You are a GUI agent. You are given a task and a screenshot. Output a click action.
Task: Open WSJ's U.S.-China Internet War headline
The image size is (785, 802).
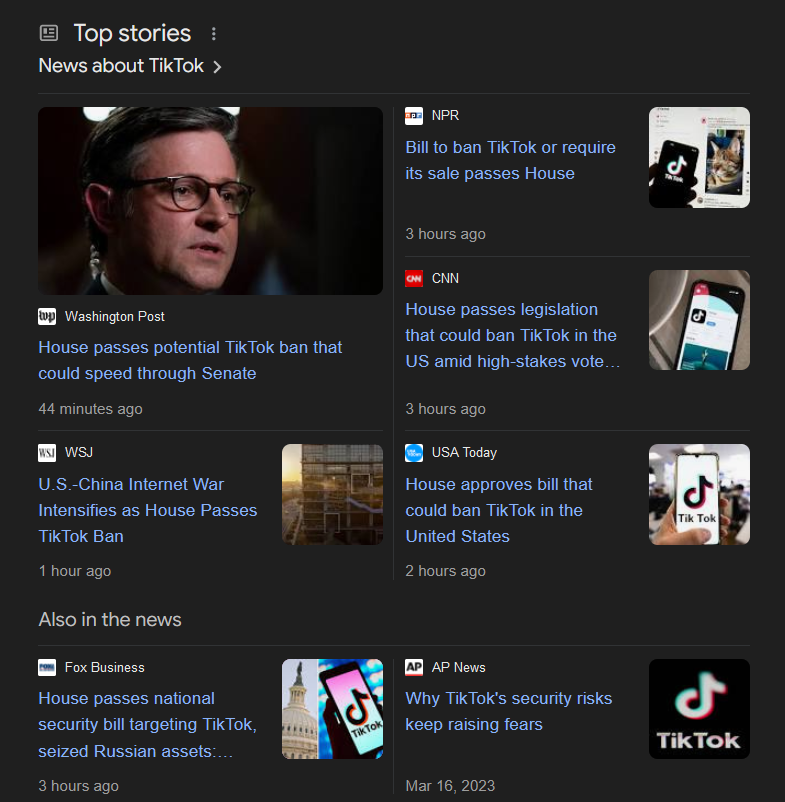click(148, 510)
